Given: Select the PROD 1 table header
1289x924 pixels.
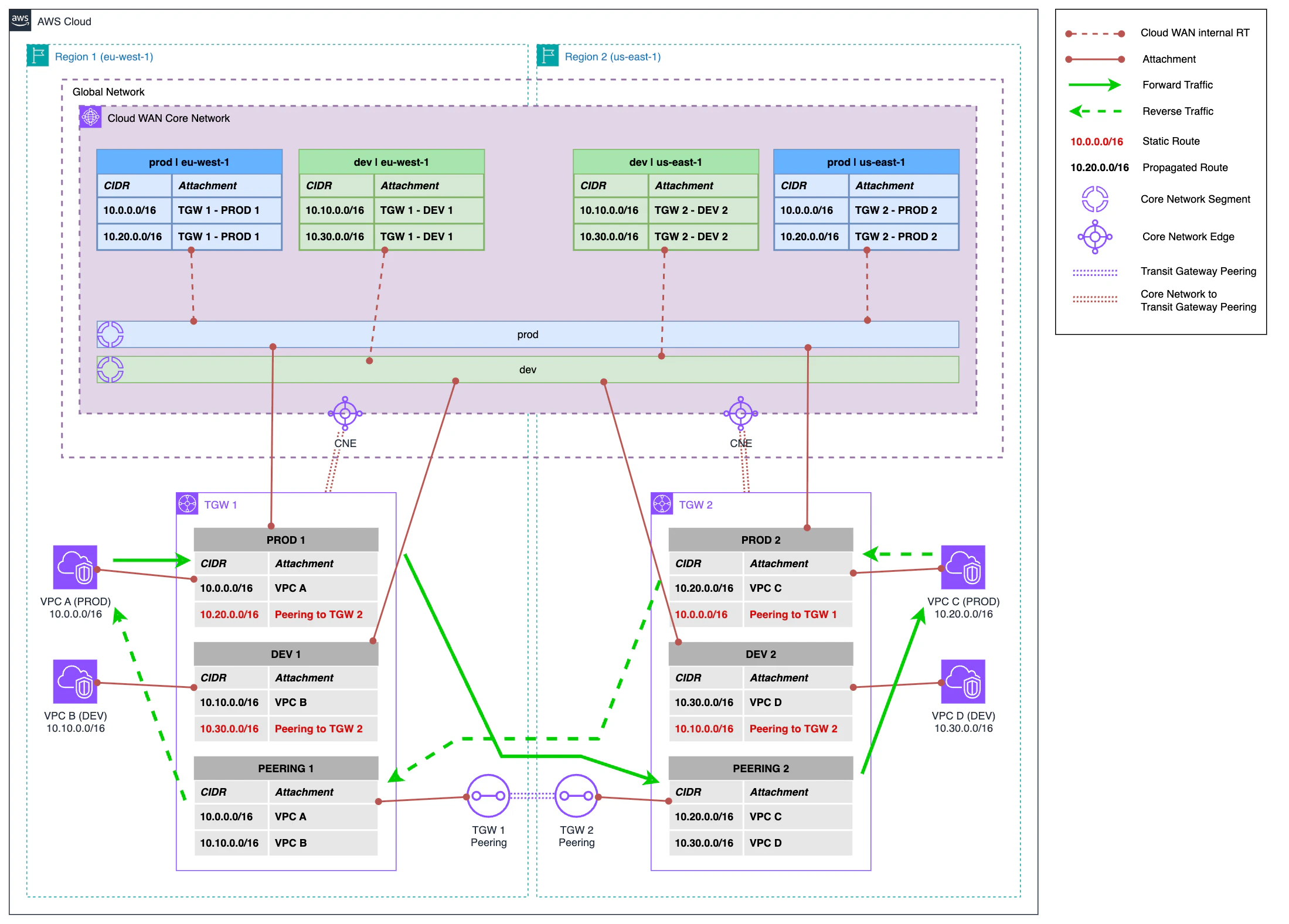Looking at the screenshot, I should point(285,539).
